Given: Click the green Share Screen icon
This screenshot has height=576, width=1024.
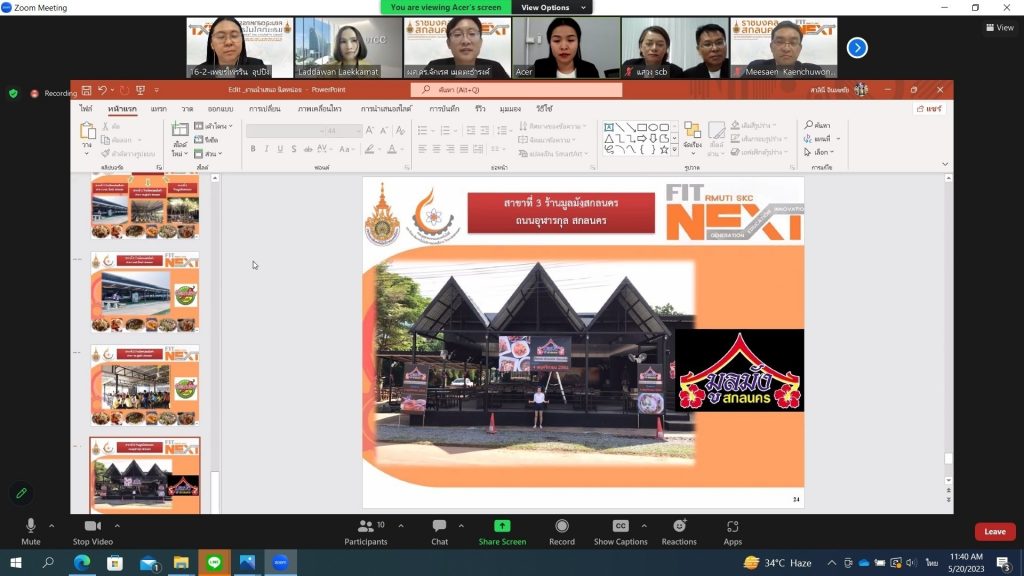Looking at the screenshot, I should (x=502, y=527).
